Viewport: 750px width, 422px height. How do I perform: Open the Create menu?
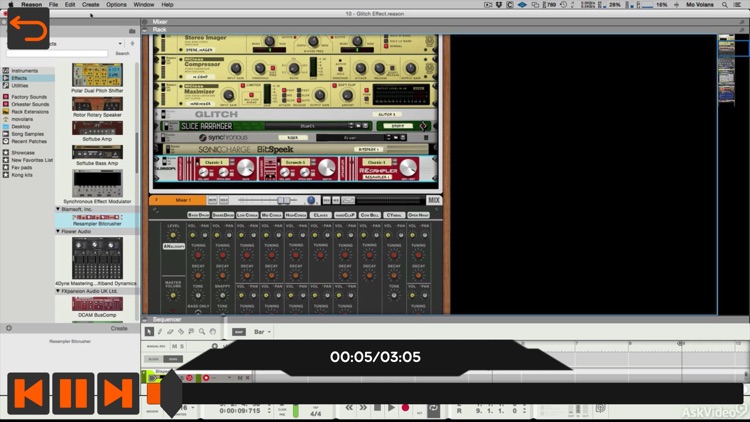click(90, 4)
